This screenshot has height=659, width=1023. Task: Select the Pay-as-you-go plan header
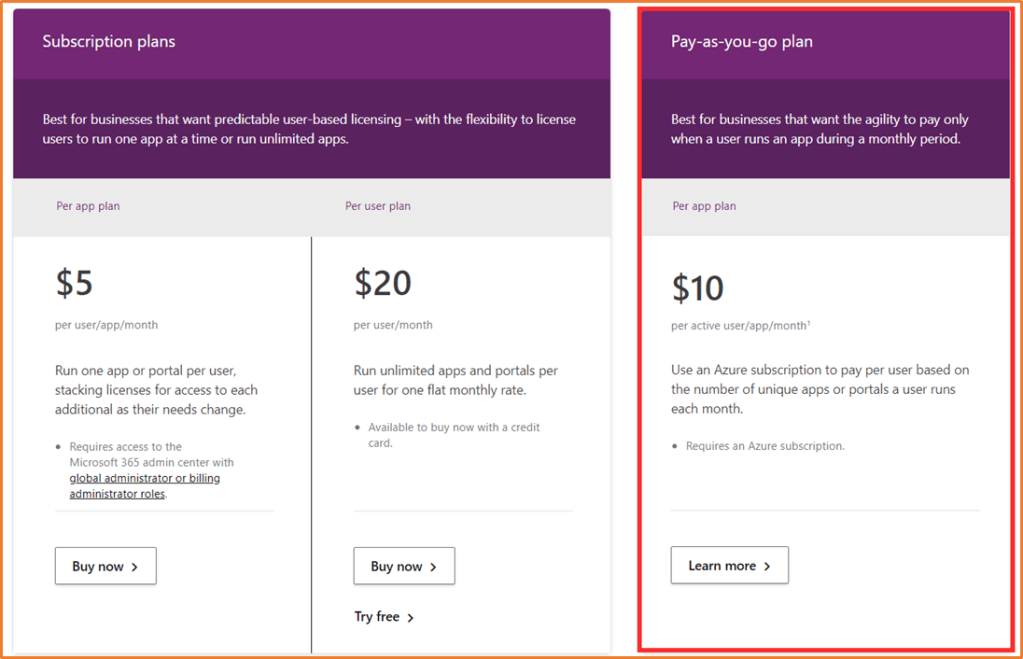click(742, 42)
